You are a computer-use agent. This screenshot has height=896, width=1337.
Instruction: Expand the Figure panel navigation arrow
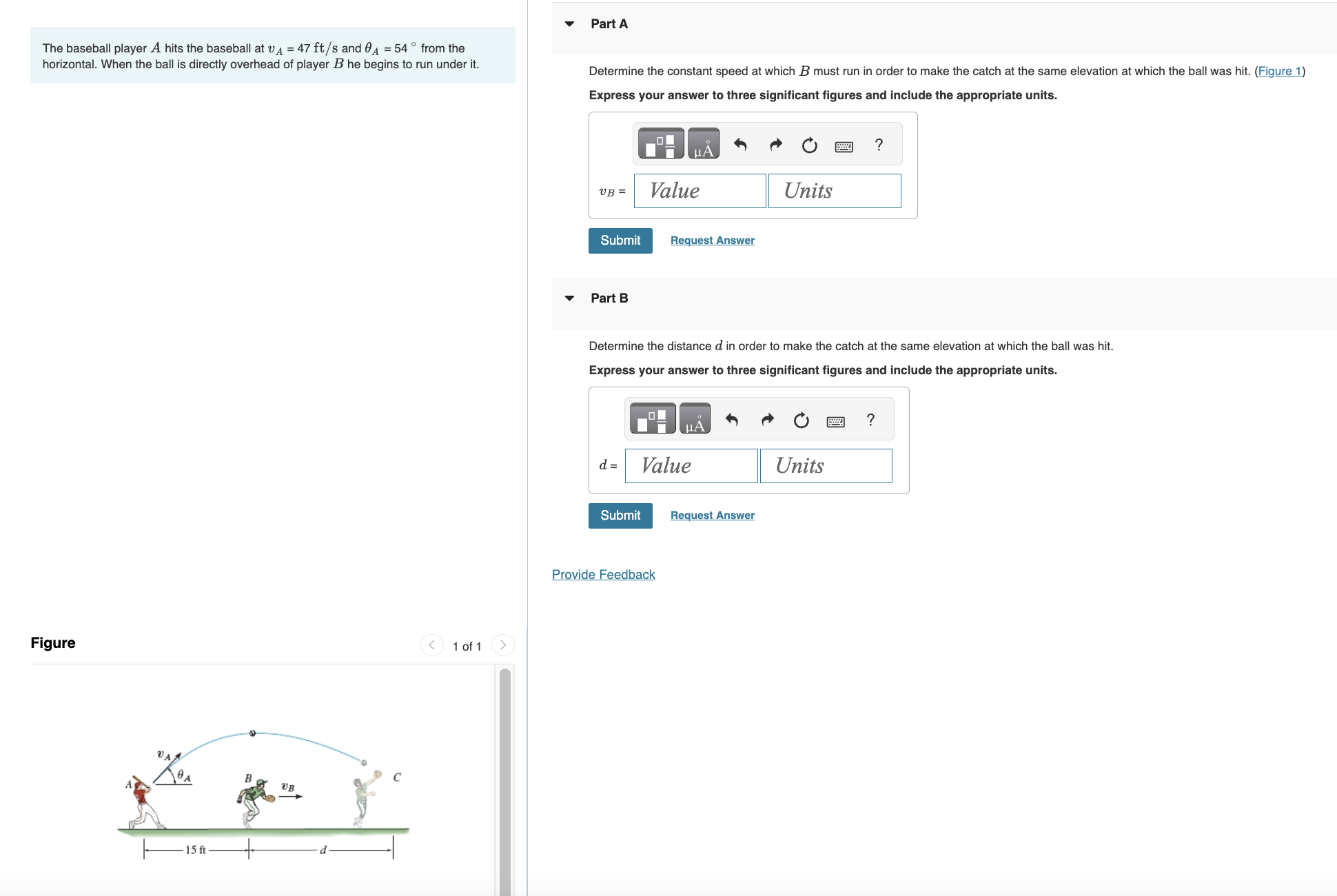tap(504, 645)
